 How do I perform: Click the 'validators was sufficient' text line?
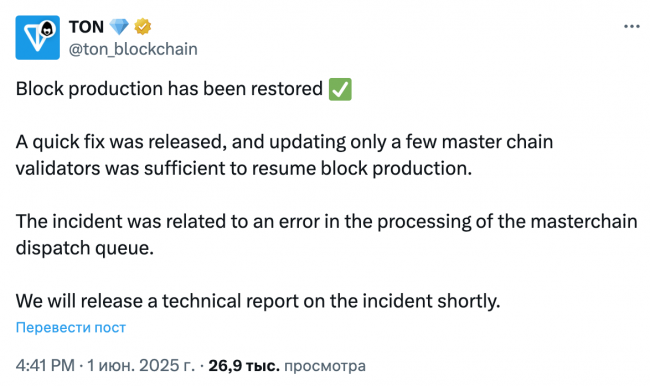pos(244,168)
